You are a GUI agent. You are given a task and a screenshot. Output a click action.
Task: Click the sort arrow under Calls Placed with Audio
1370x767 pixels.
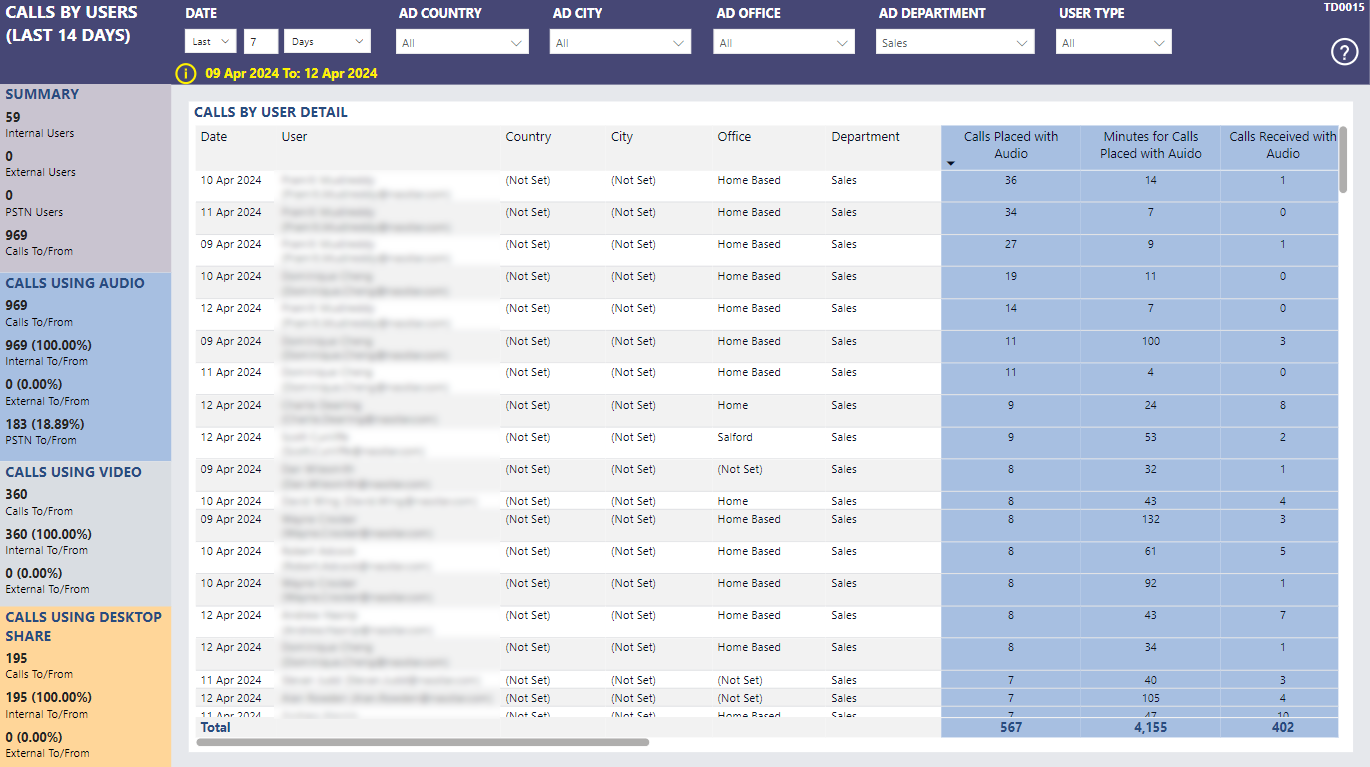[951, 163]
